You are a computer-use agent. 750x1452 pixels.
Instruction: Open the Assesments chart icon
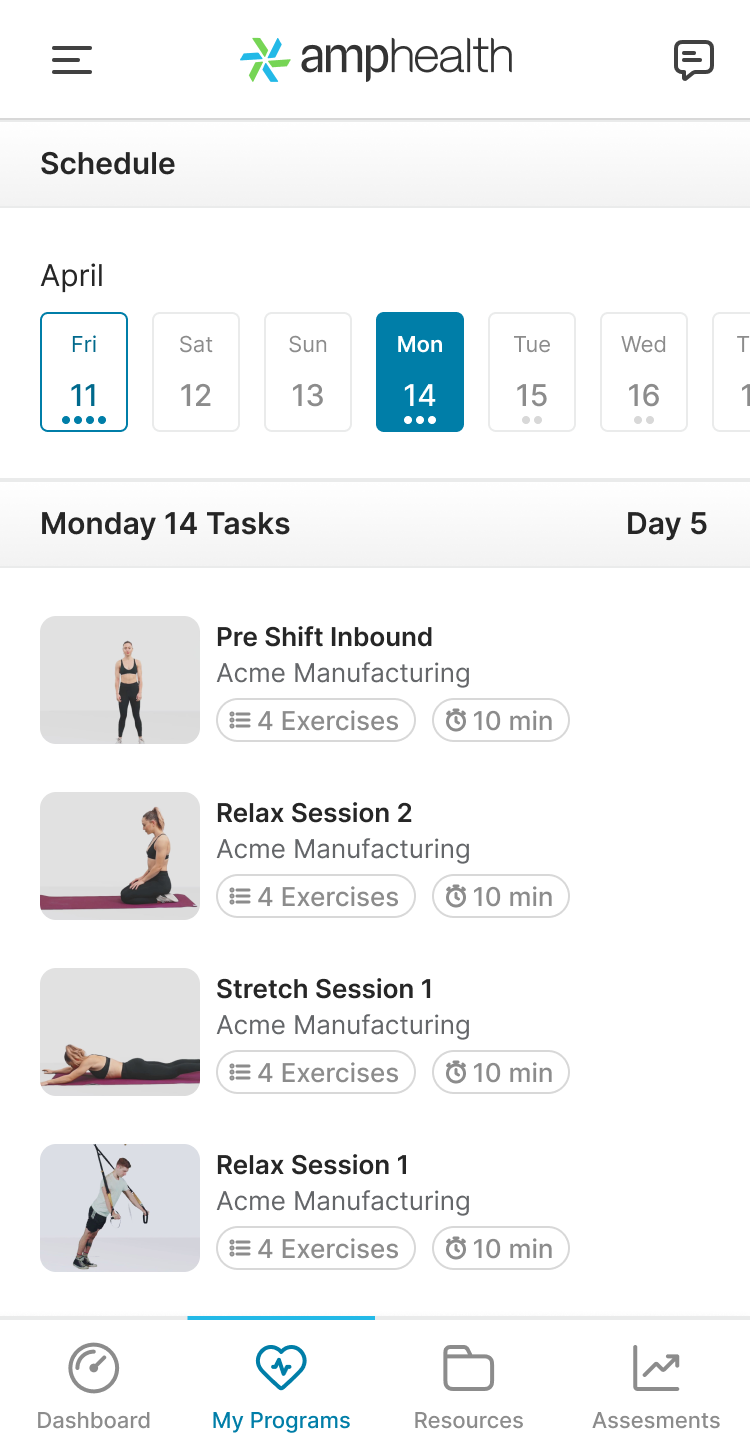[x=656, y=1369]
